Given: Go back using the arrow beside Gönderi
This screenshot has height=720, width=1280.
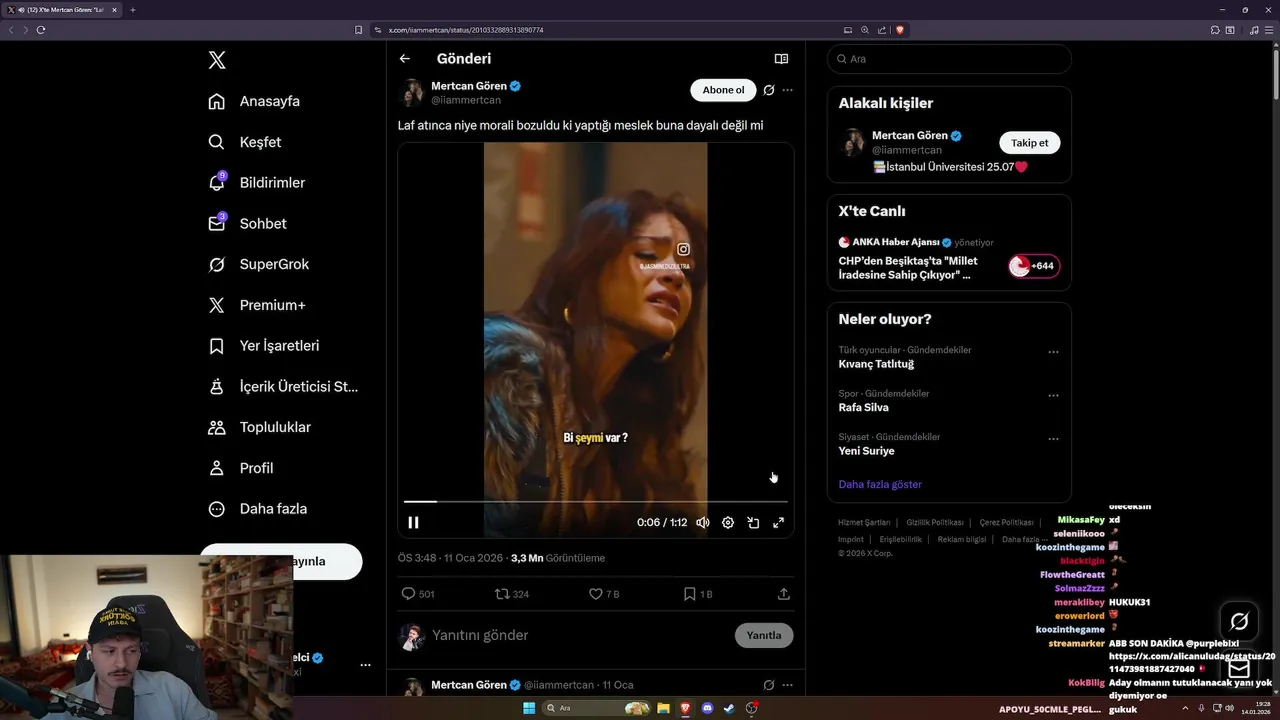Looking at the screenshot, I should (x=405, y=59).
